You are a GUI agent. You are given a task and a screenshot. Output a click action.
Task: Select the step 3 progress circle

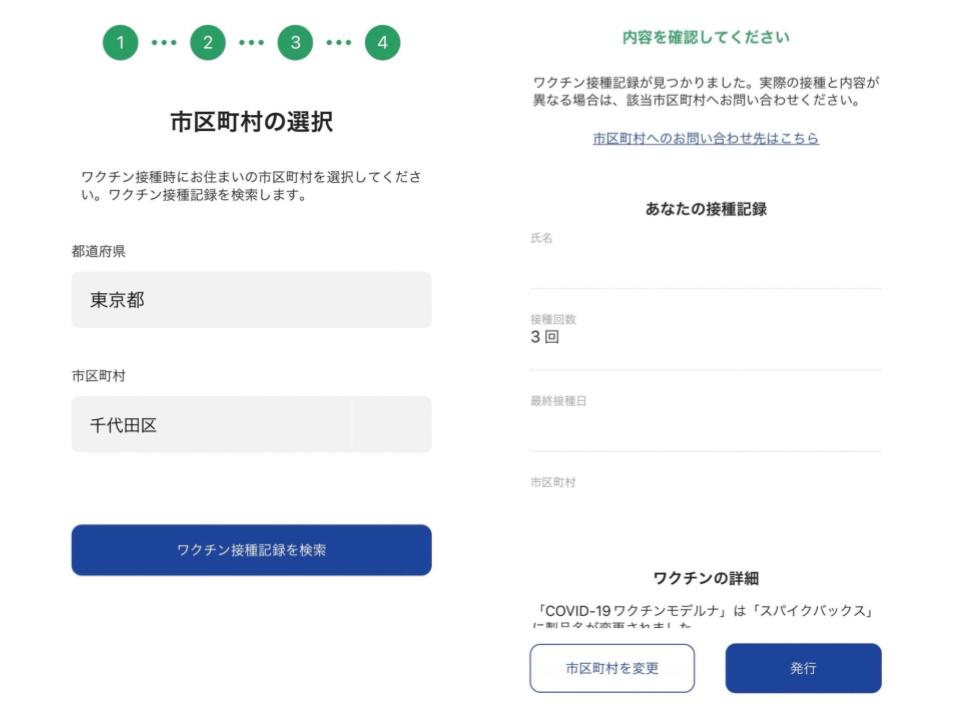(x=295, y=43)
